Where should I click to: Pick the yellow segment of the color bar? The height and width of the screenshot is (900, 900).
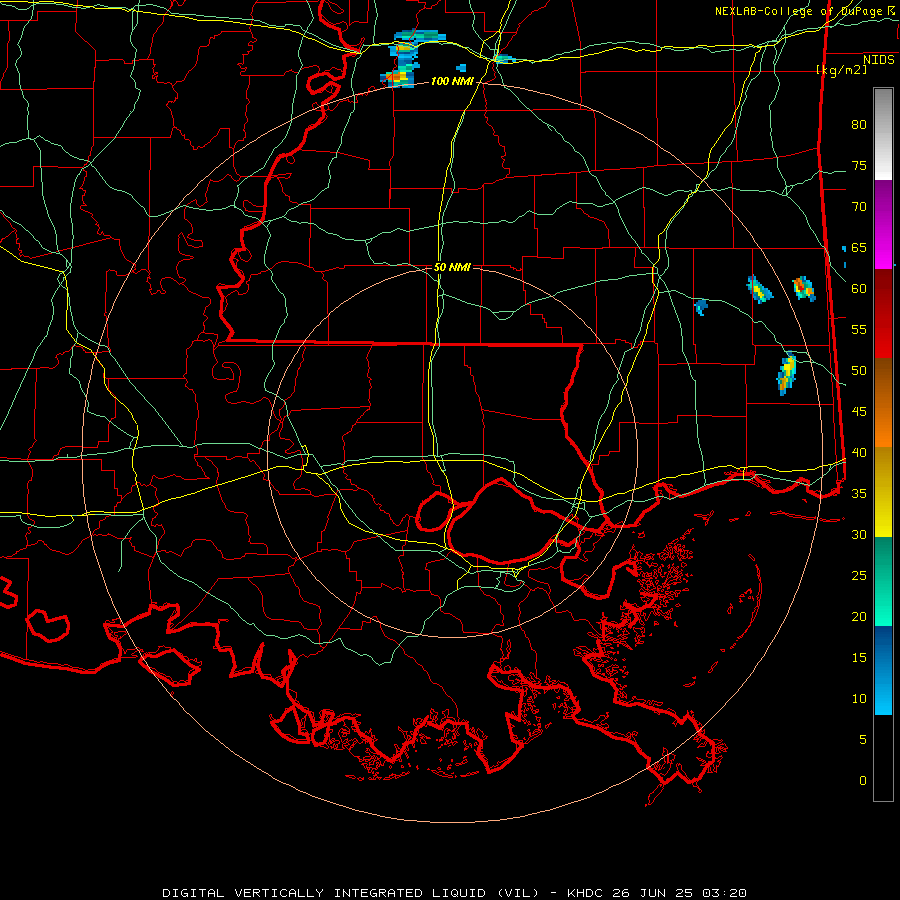(883, 492)
